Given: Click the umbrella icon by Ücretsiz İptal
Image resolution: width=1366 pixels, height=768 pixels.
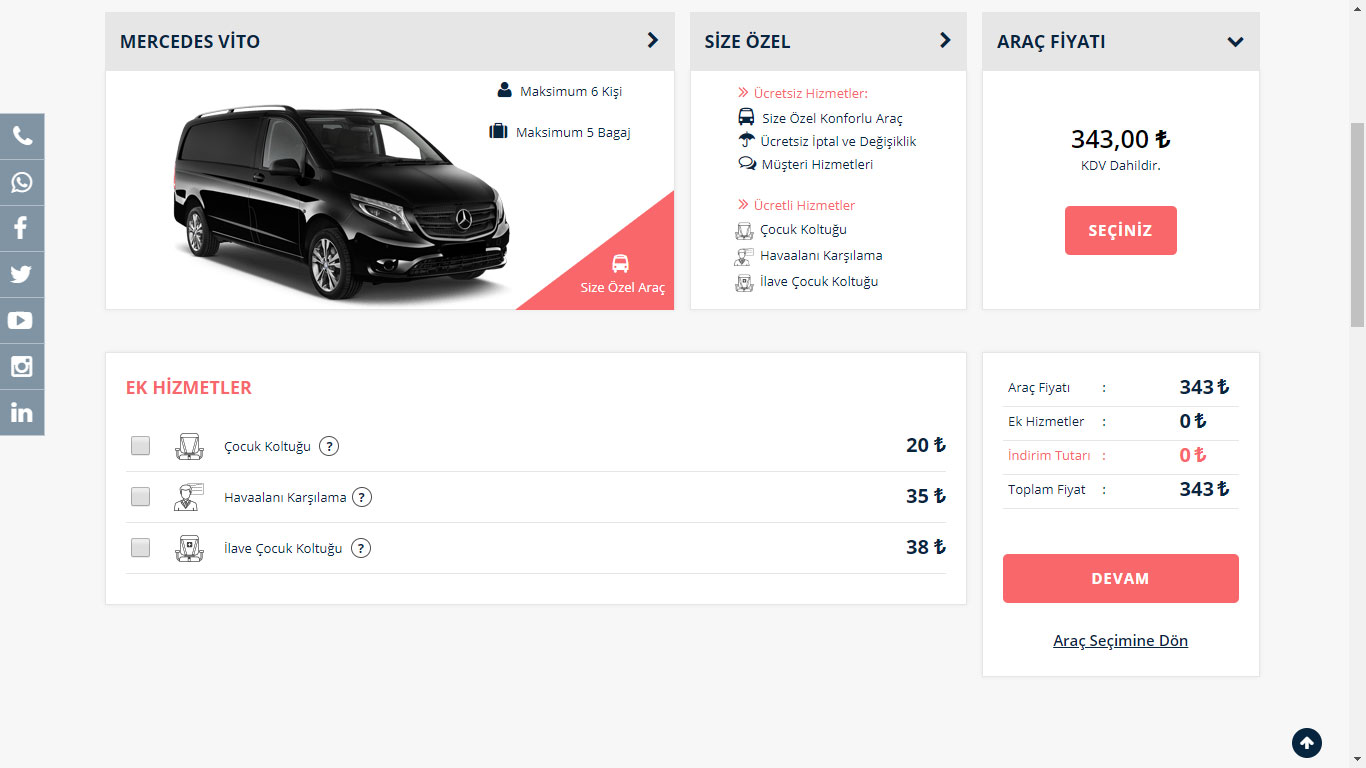Looking at the screenshot, I should 746,140.
